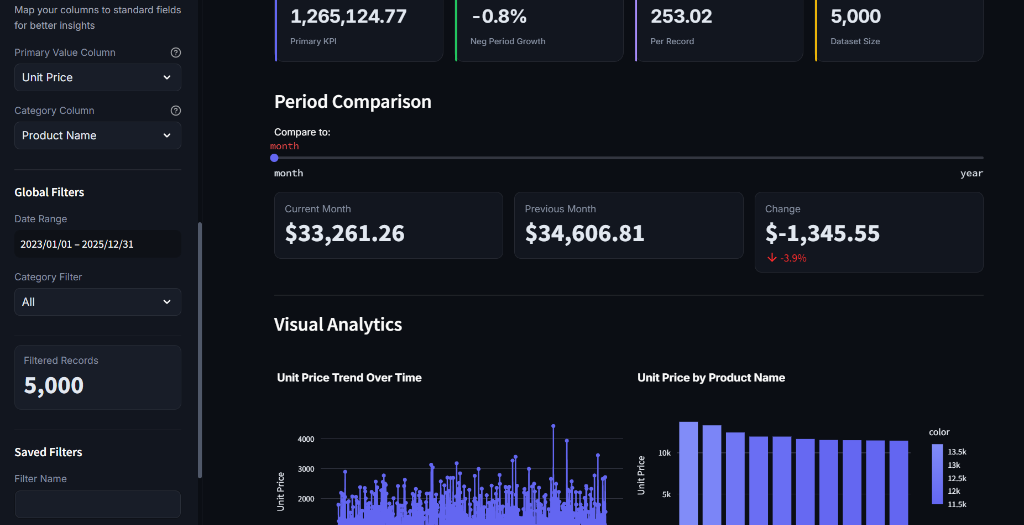This screenshot has height=525, width=1024.
Task: Click the Date Range field
Action: [98, 244]
